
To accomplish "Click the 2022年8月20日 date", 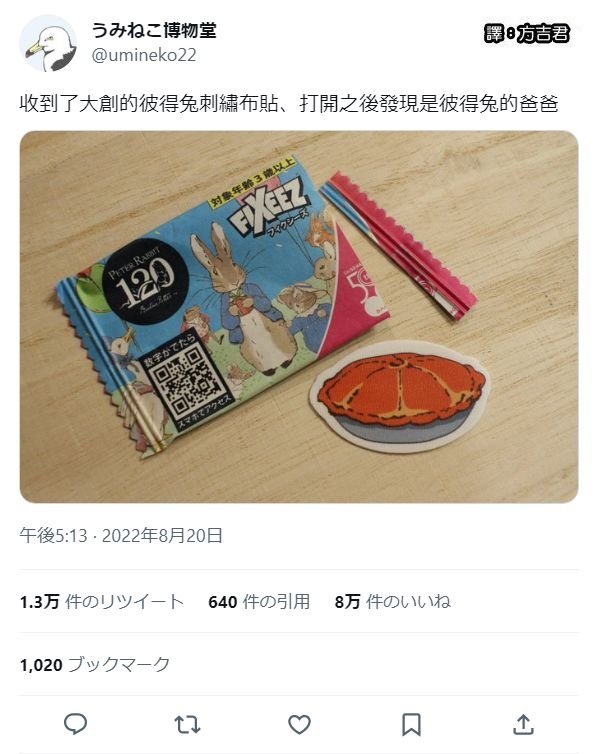I will 162,535.
